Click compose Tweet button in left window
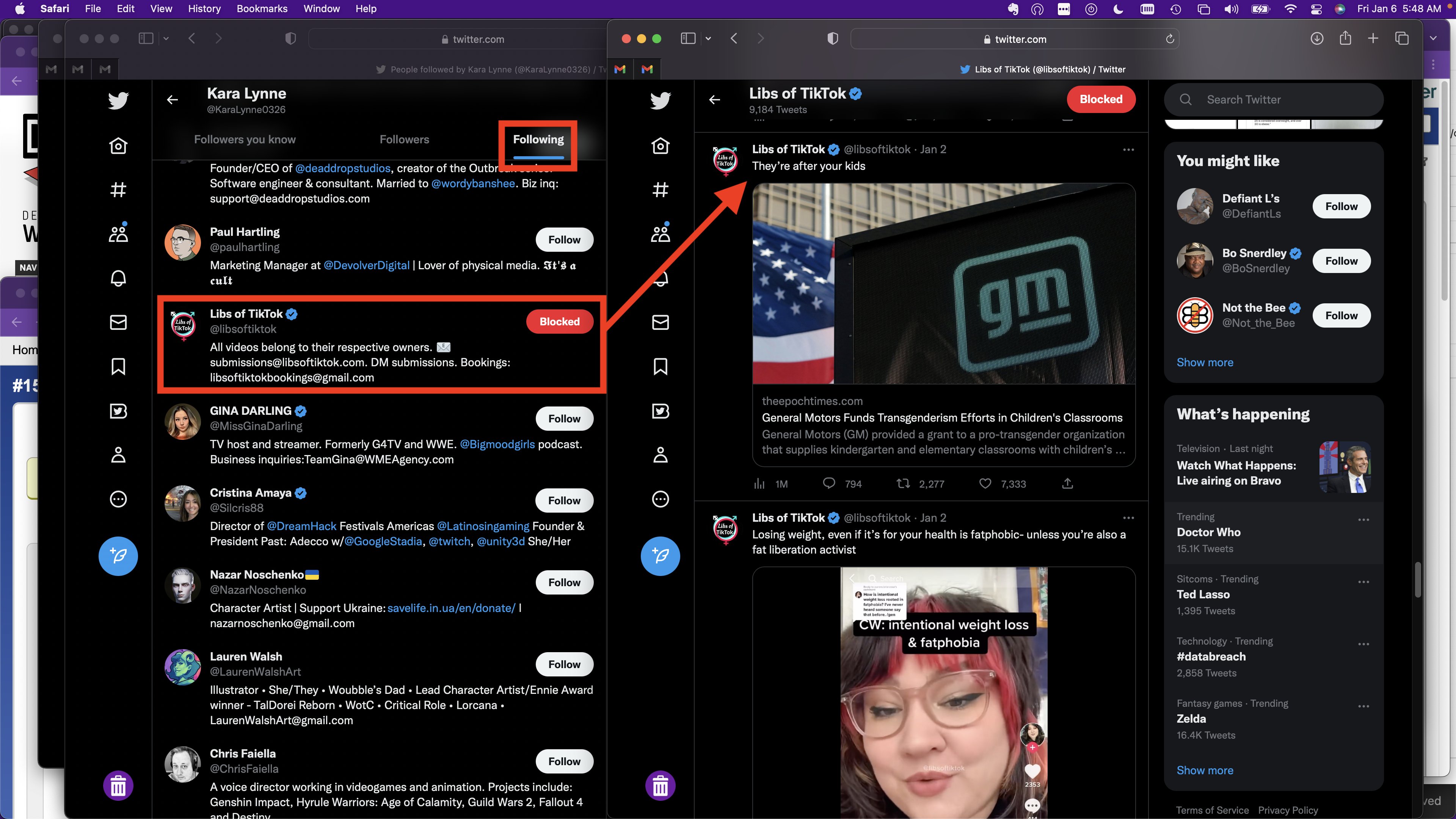 118,555
